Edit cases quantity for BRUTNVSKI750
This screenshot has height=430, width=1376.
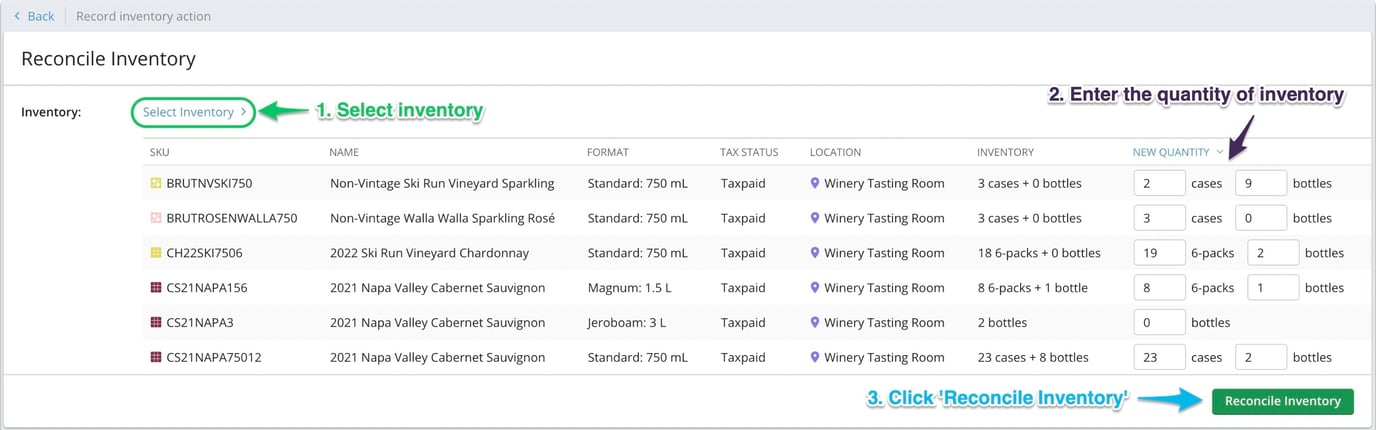click(x=1159, y=184)
